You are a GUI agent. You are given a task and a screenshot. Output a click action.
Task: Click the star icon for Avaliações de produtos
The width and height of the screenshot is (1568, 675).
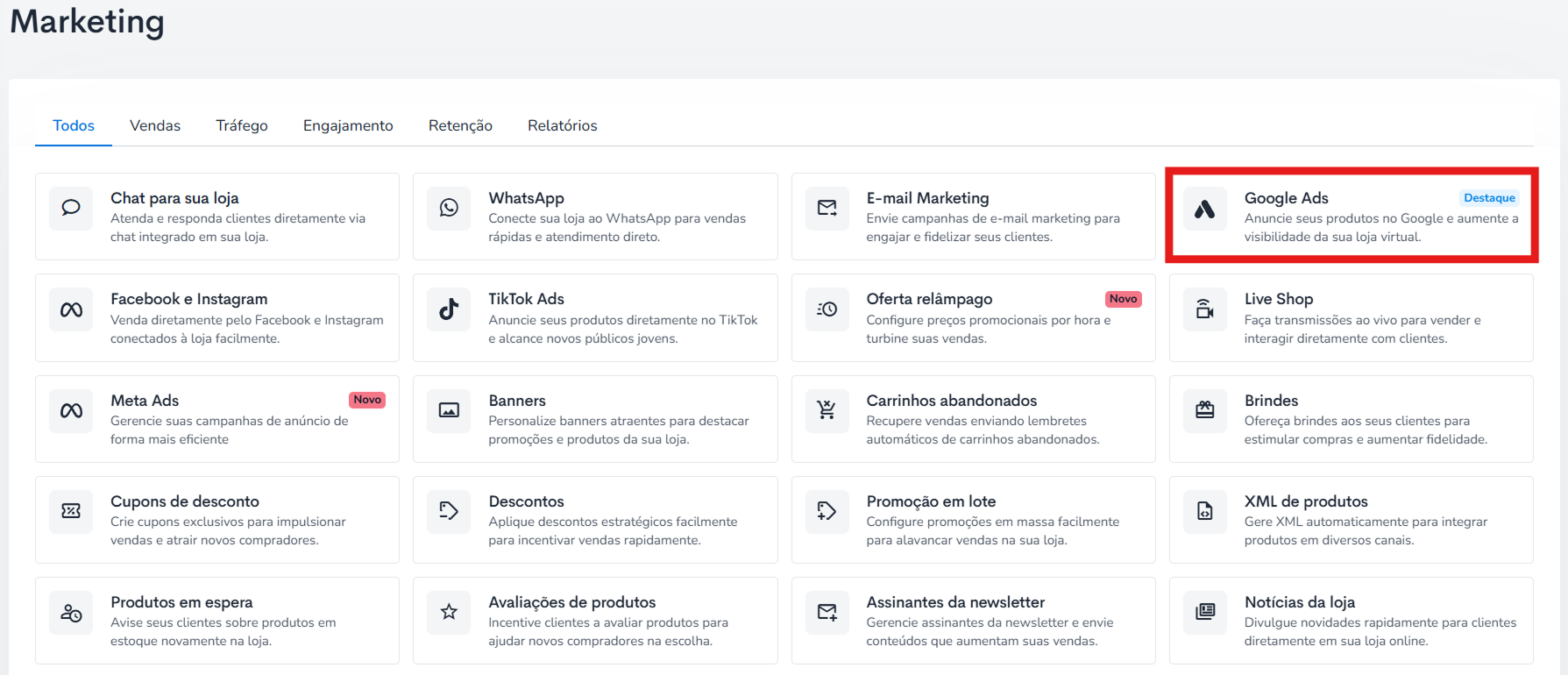click(449, 612)
